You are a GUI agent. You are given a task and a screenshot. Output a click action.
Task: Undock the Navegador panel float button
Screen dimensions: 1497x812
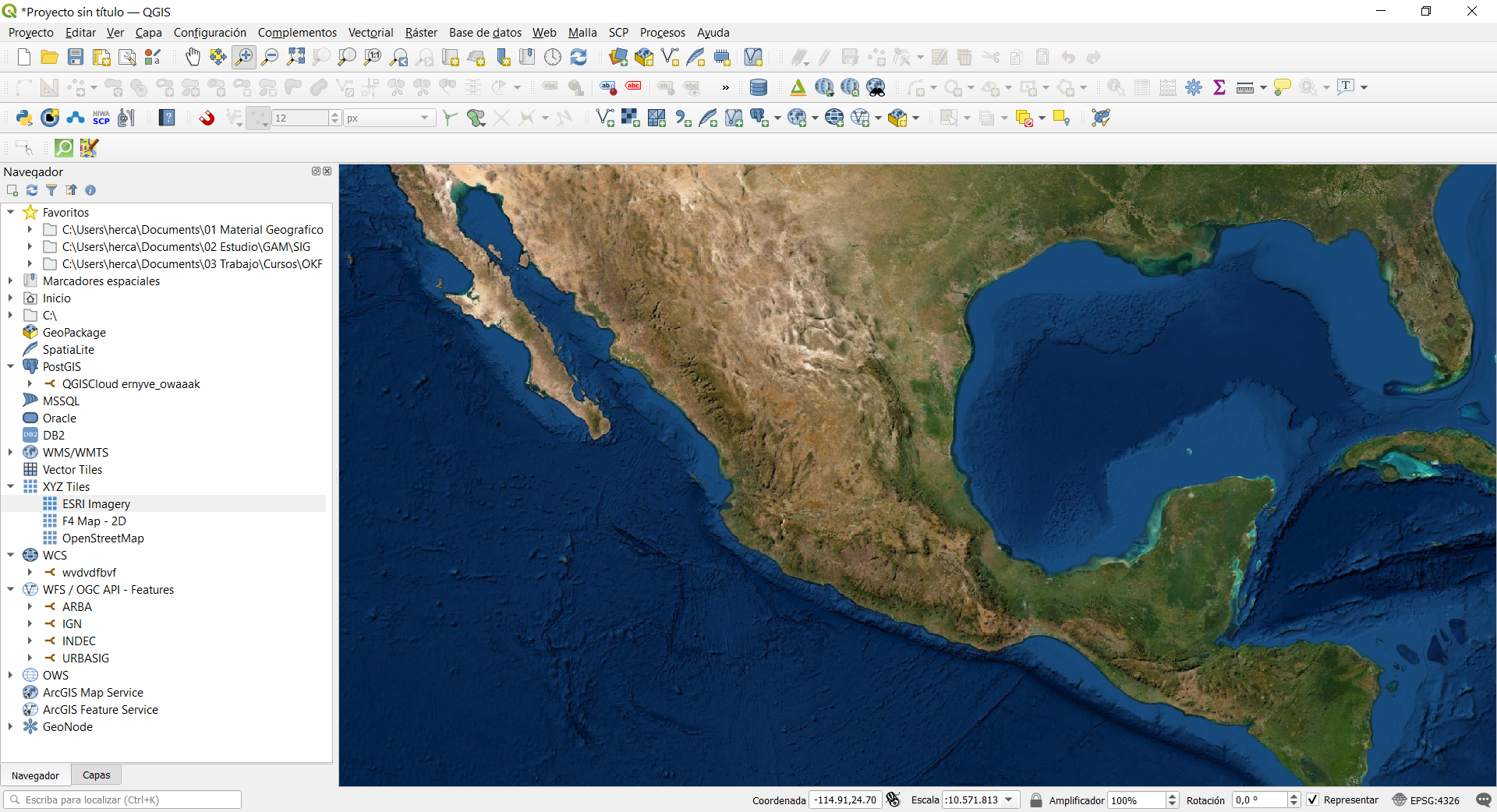(x=316, y=171)
